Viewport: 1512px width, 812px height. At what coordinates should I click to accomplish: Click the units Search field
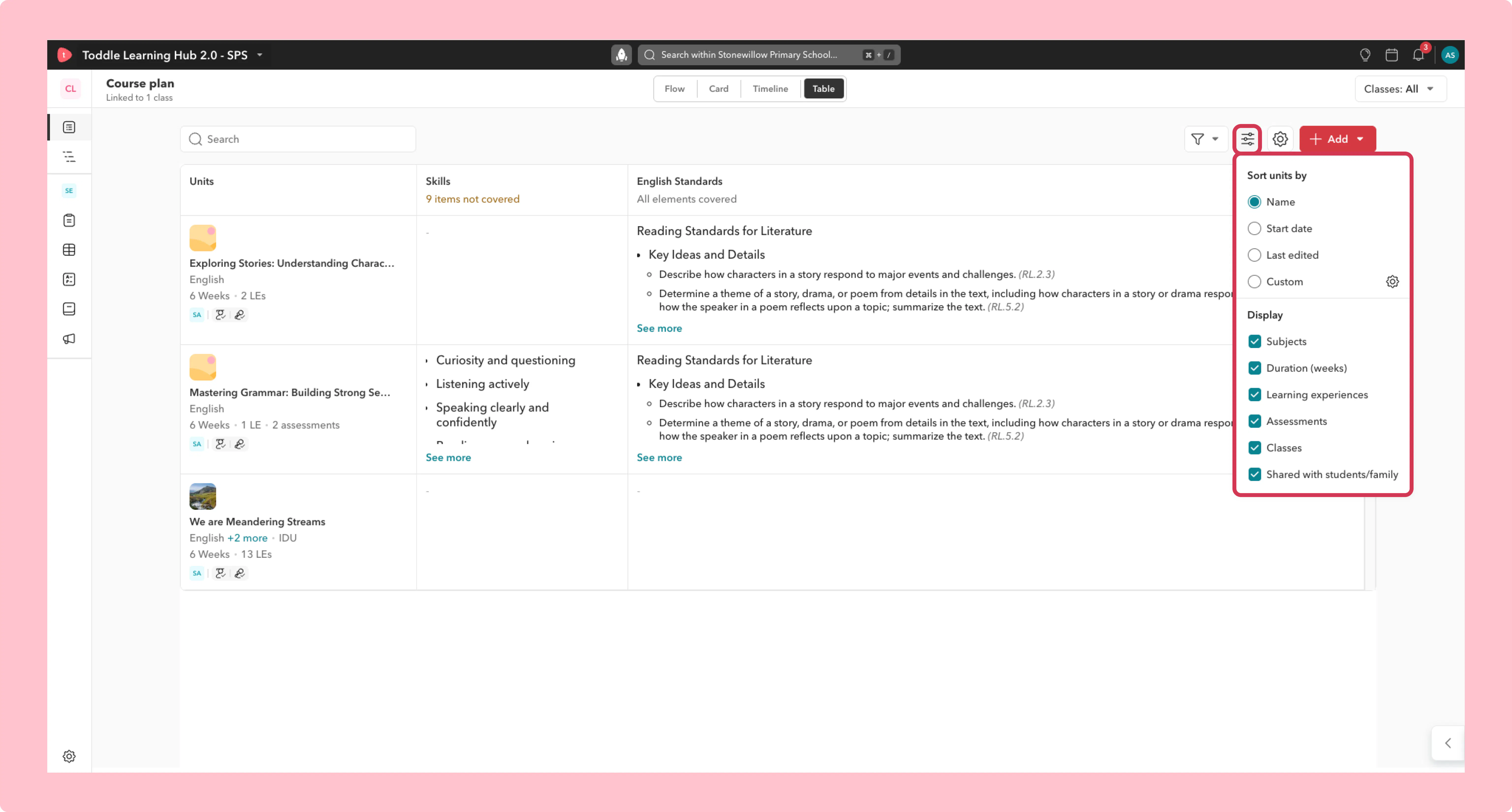pyautogui.click(x=298, y=139)
